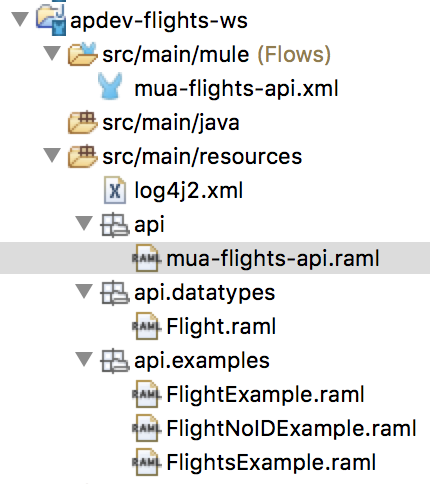Collapse the src/main/mule folder arrow
The width and height of the screenshot is (430, 484).
point(52,53)
